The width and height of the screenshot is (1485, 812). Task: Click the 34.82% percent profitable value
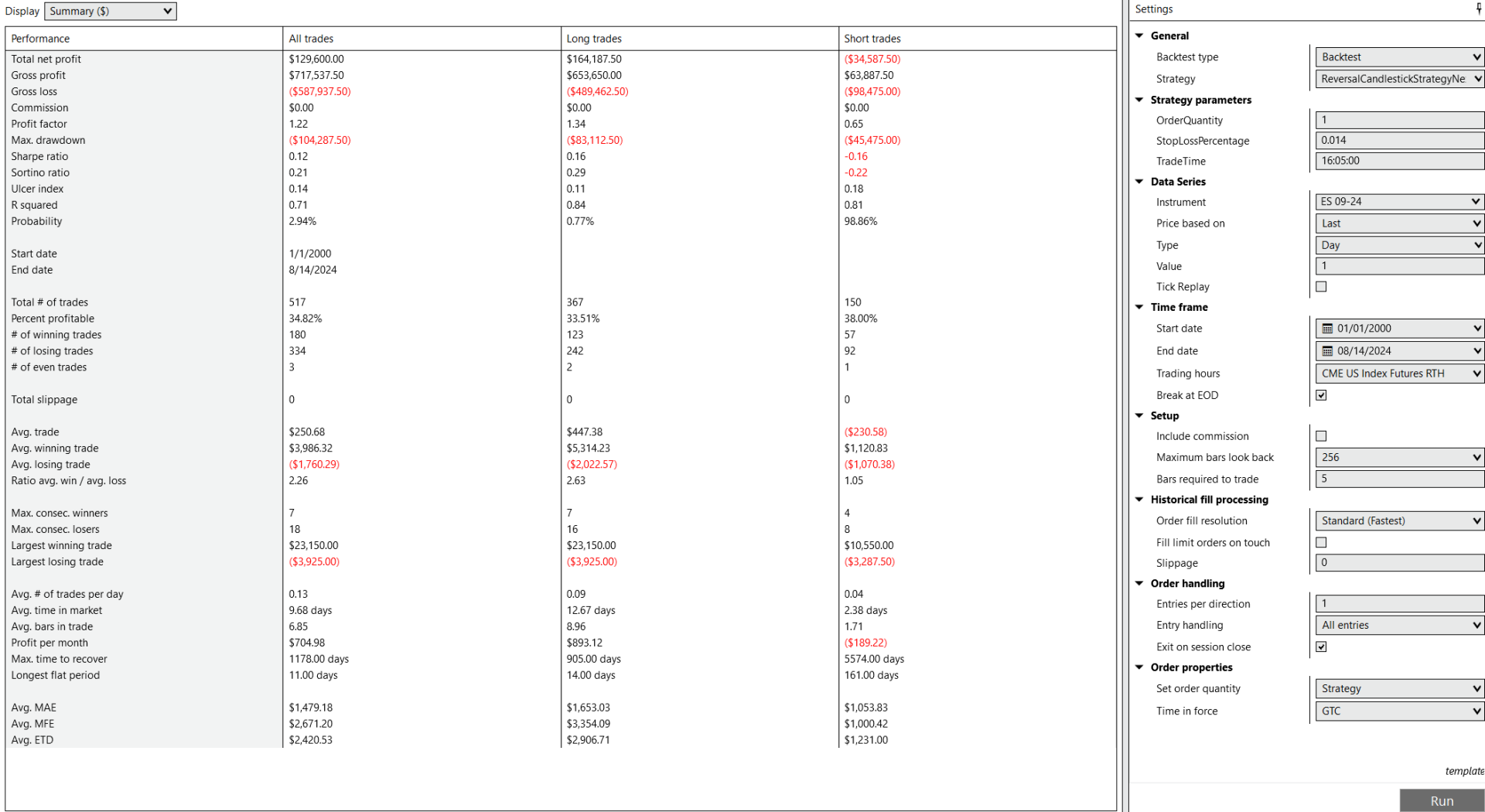pyautogui.click(x=306, y=319)
